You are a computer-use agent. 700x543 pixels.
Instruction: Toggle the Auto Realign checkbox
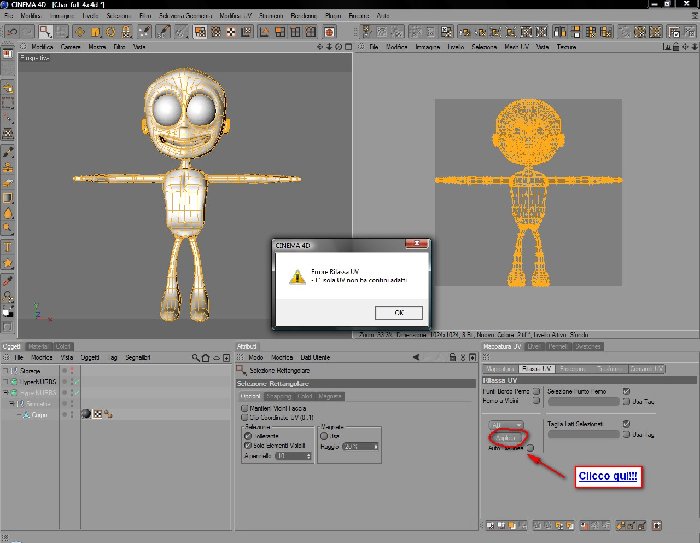(530, 448)
